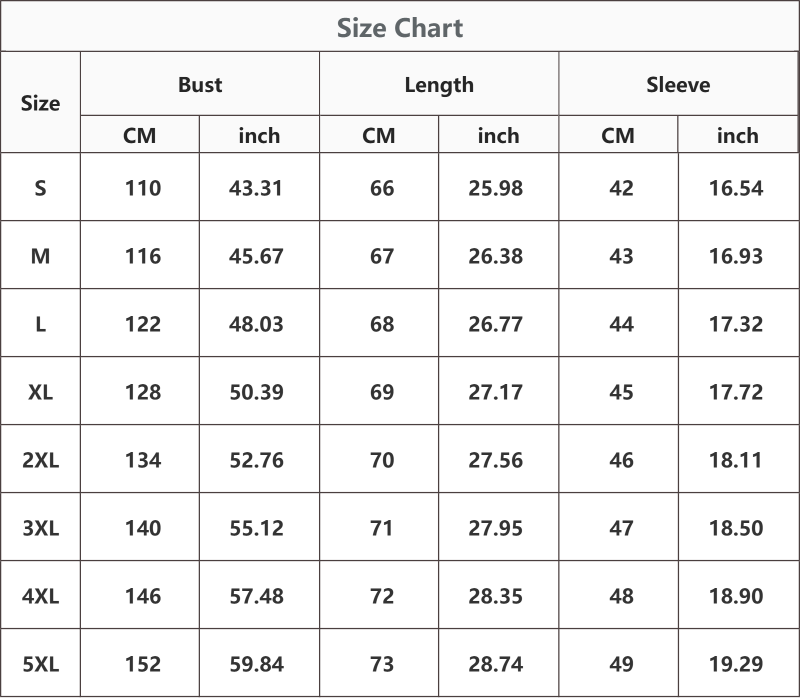Select length value 68 cm
The width and height of the screenshot is (800, 698).
click(382, 325)
